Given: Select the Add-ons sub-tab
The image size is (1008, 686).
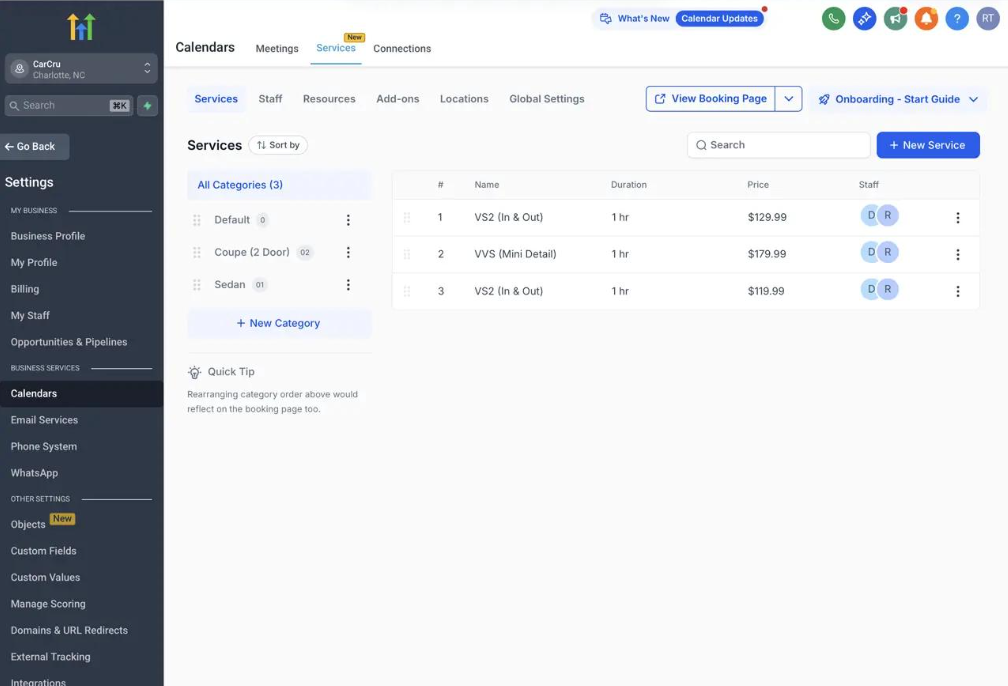Looking at the screenshot, I should 397,99.
